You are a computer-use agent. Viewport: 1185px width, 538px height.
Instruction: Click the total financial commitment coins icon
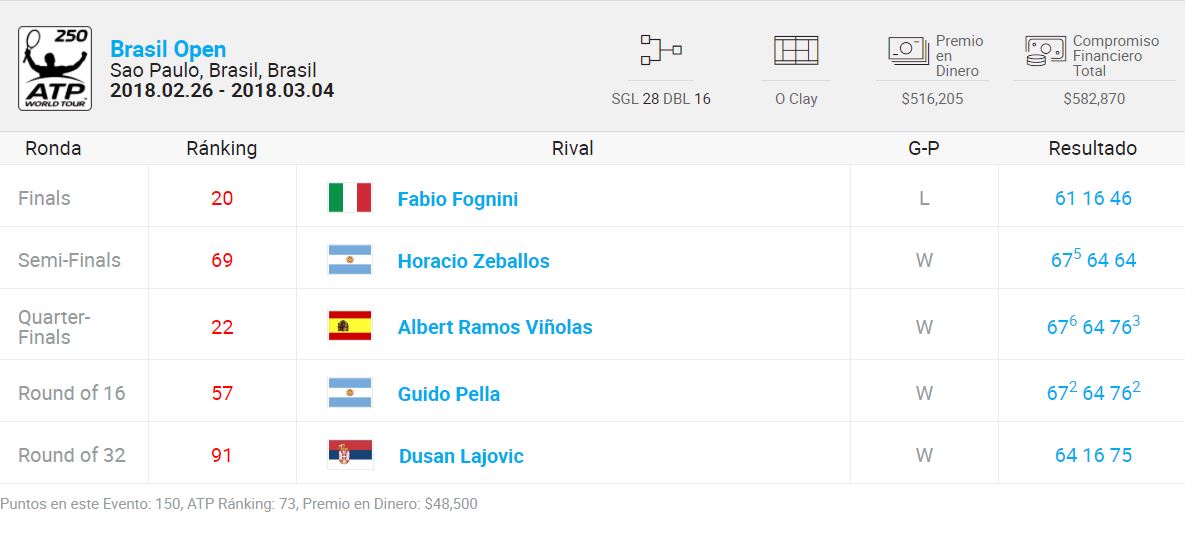click(1045, 51)
